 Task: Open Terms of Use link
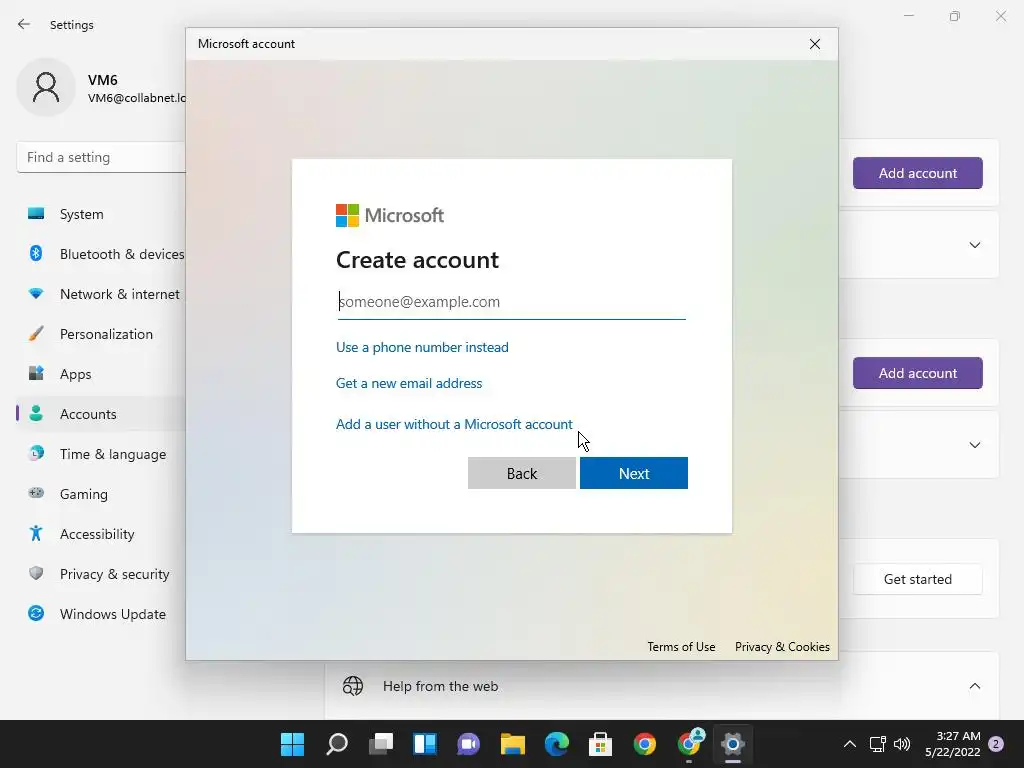tap(681, 647)
